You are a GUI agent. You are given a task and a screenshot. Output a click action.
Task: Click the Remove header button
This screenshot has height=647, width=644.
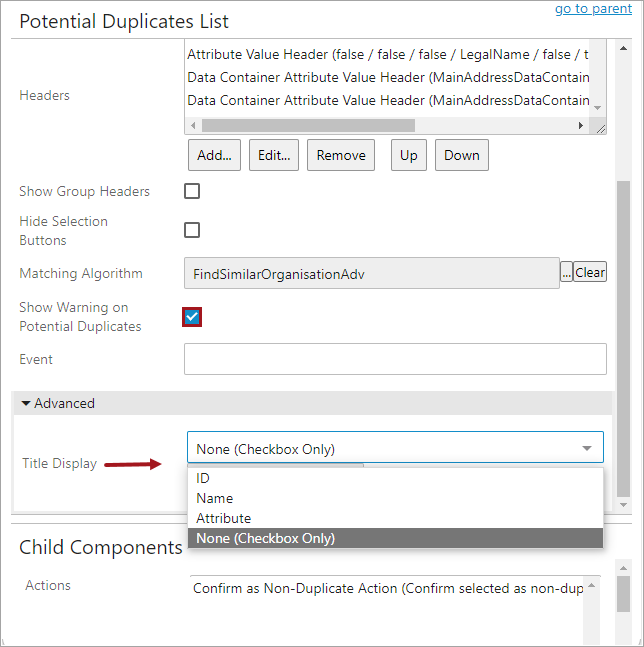click(x=341, y=155)
